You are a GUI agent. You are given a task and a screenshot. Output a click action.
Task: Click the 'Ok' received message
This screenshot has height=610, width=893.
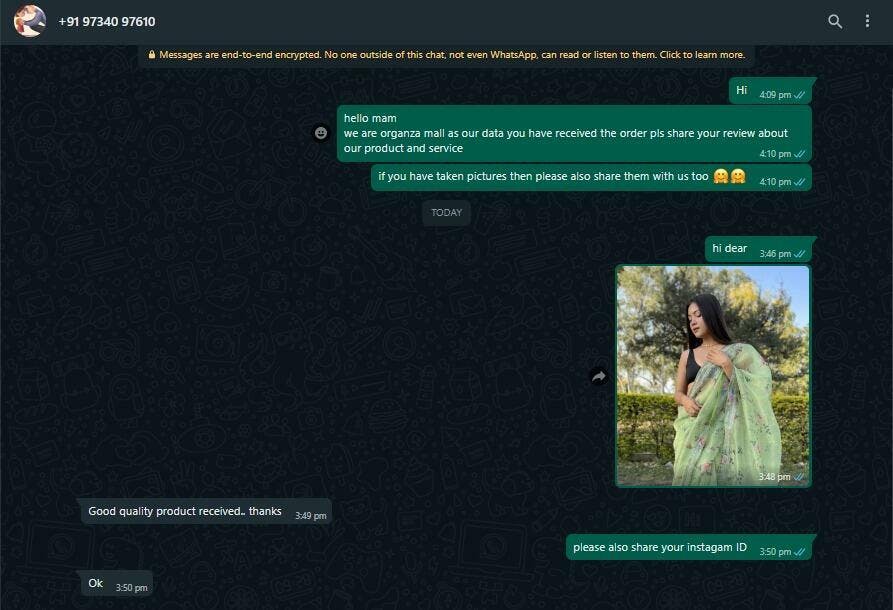tap(96, 584)
